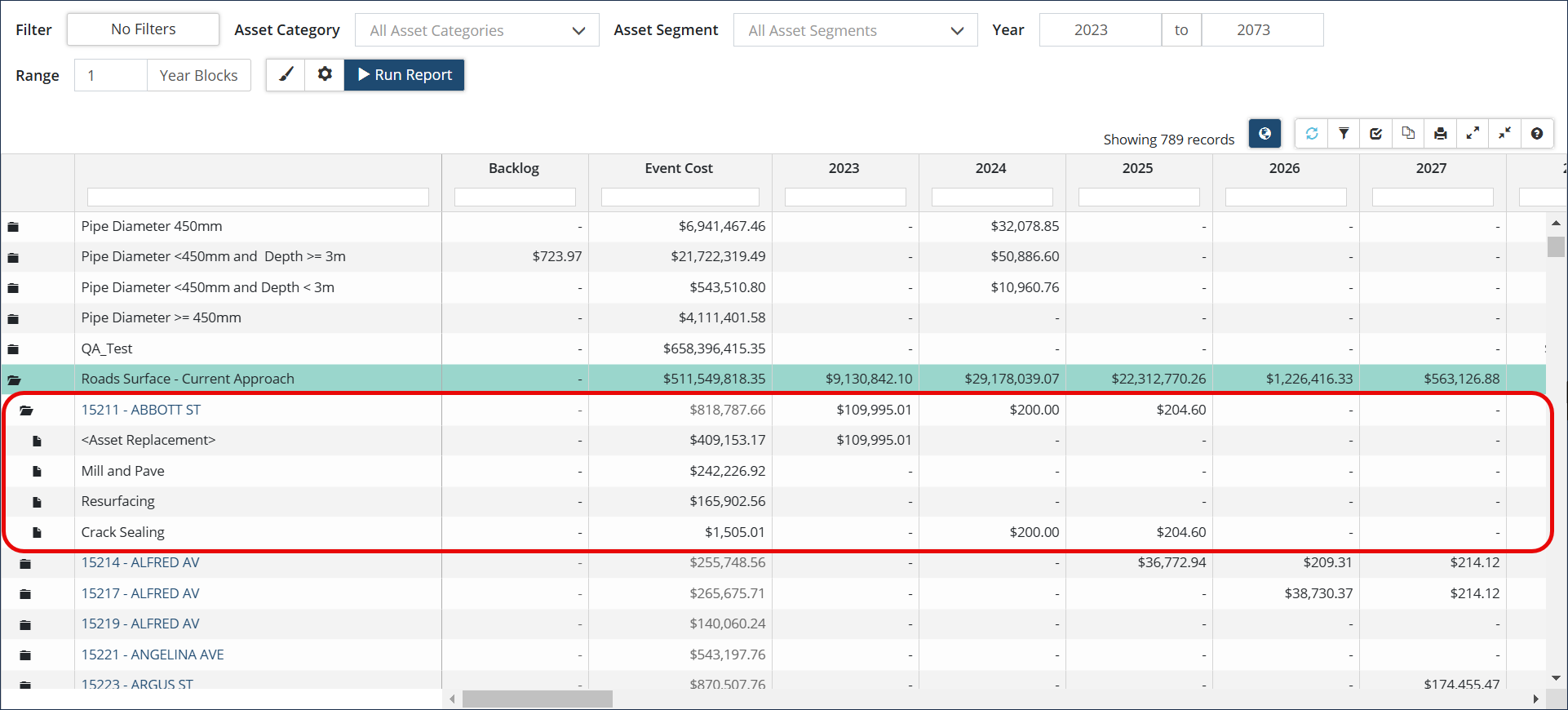1568x710 pixels.
Task: Click the No Filters button
Action: coord(143,29)
